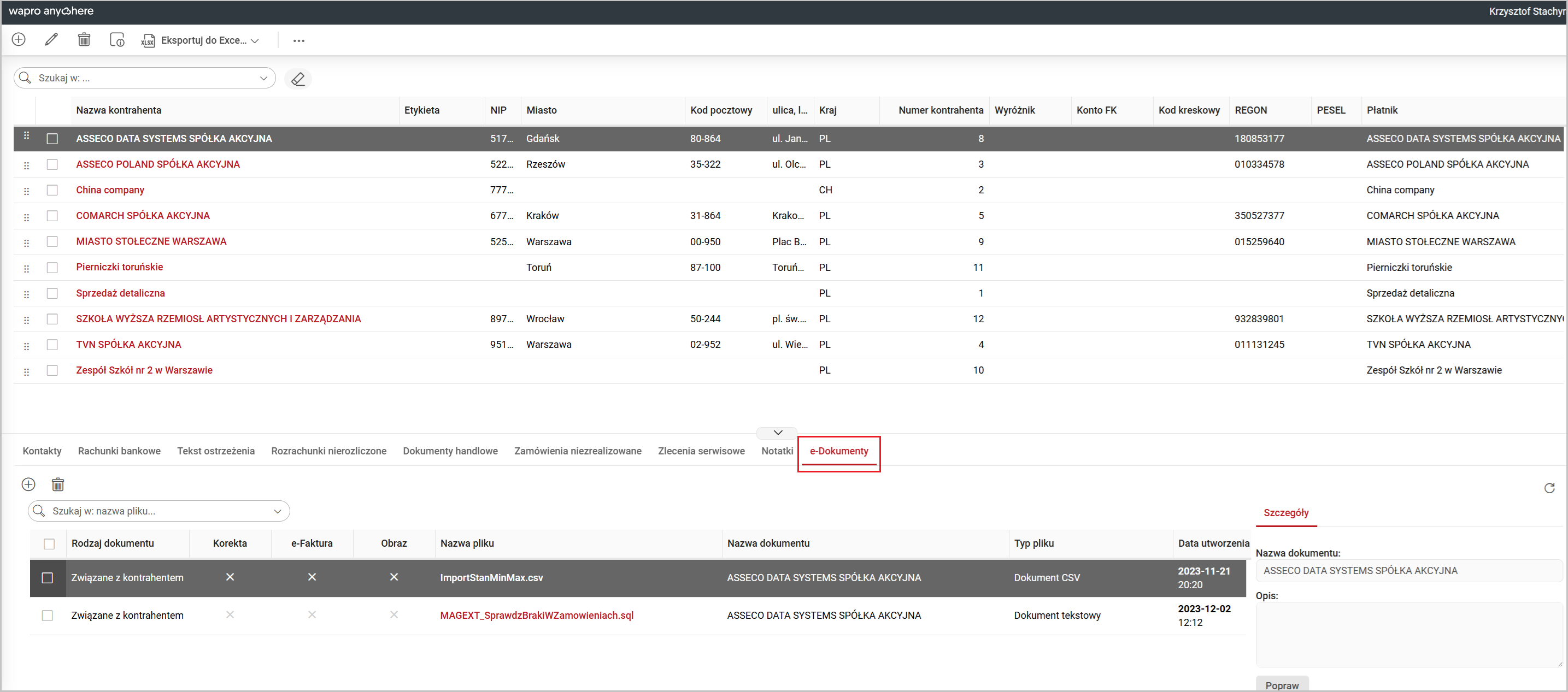Delete selected e-document with trash icon
This screenshot has width=1568, height=692.
tap(58, 484)
